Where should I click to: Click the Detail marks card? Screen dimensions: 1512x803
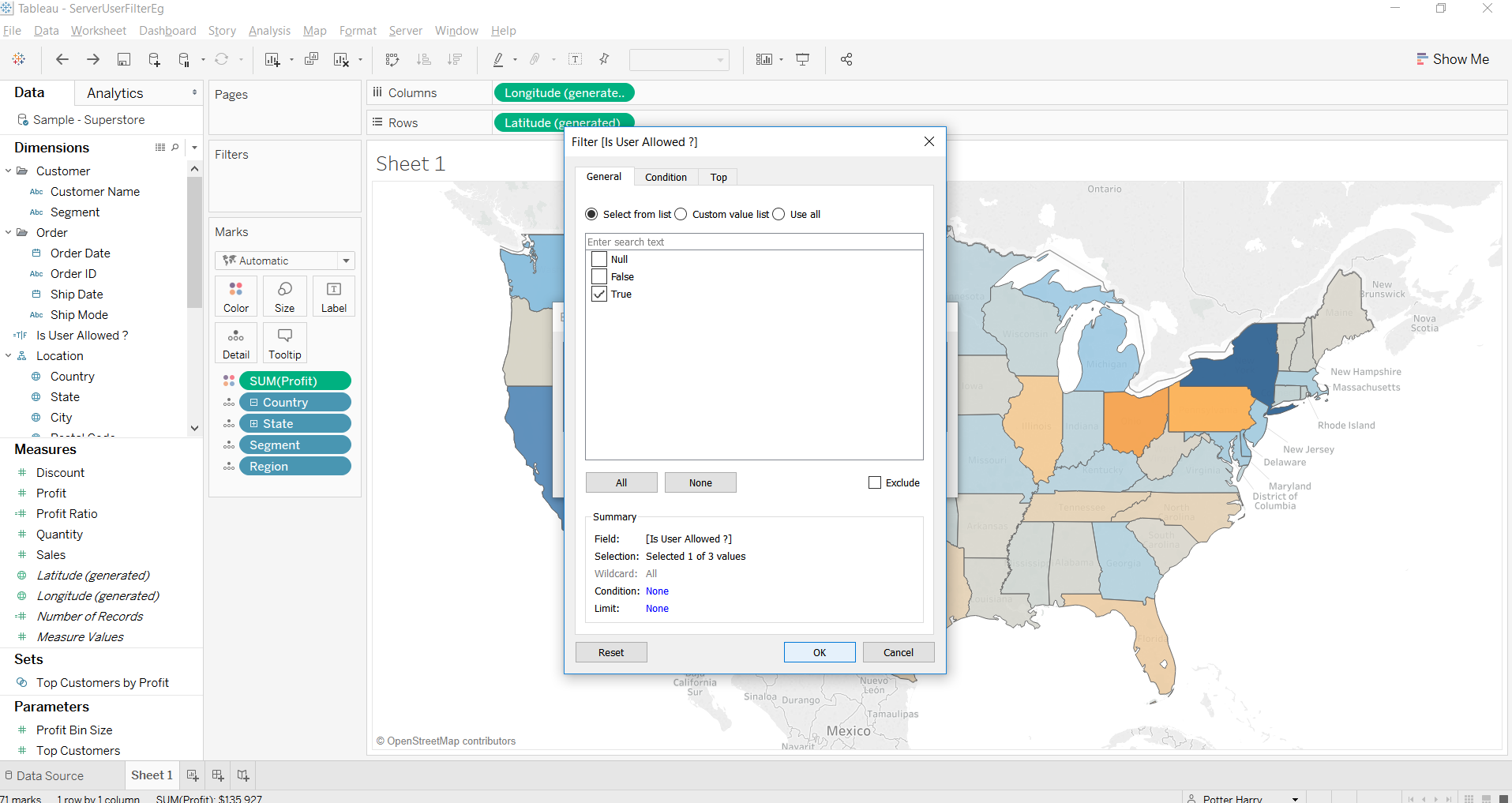tap(236, 343)
